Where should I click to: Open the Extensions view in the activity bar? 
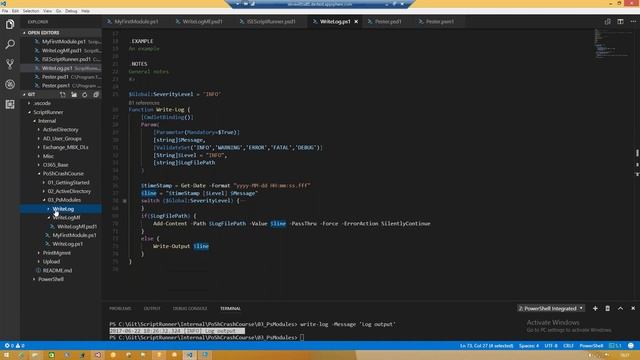coord(10,104)
